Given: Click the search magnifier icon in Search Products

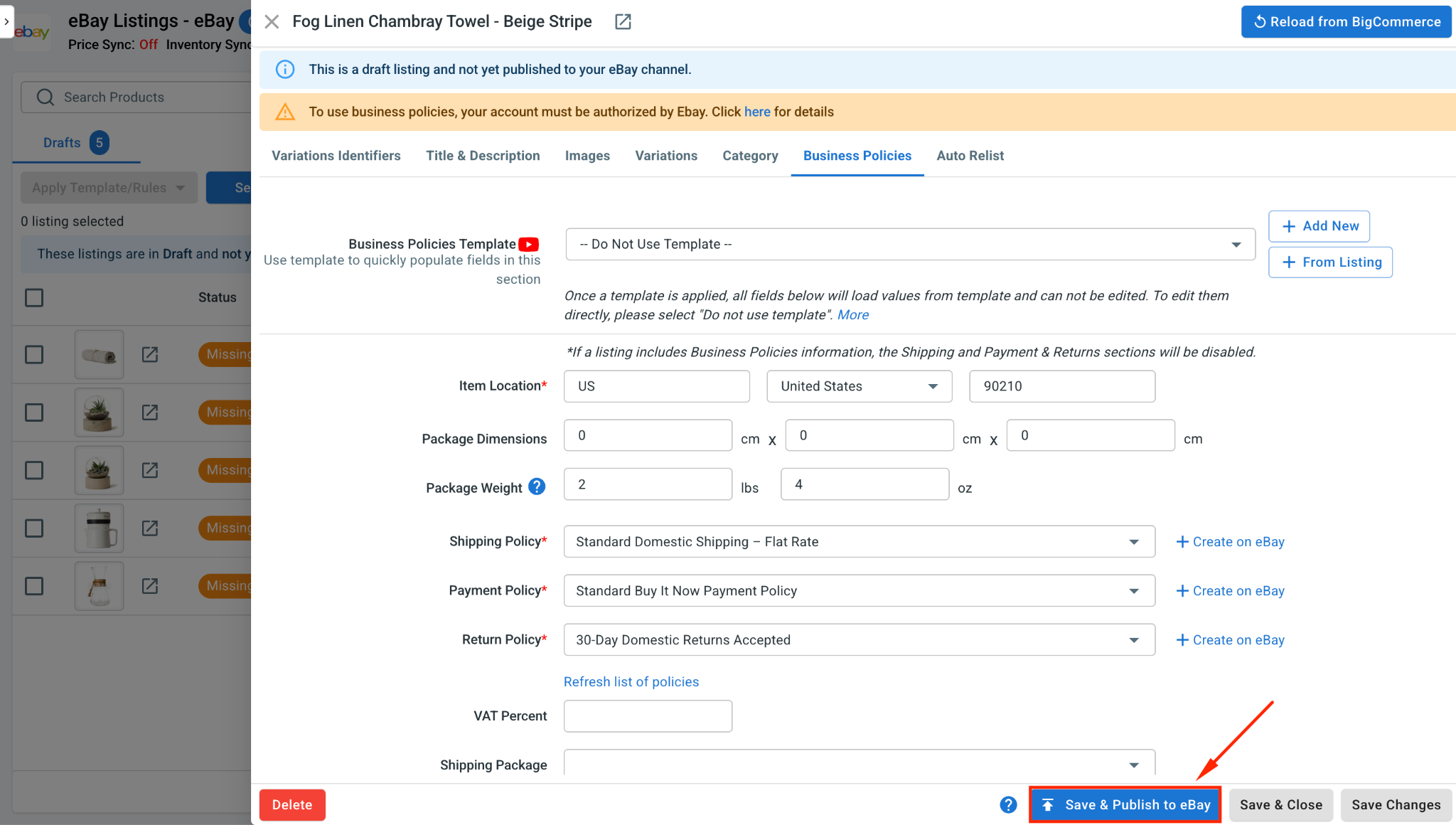Looking at the screenshot, I should point(45,97).
